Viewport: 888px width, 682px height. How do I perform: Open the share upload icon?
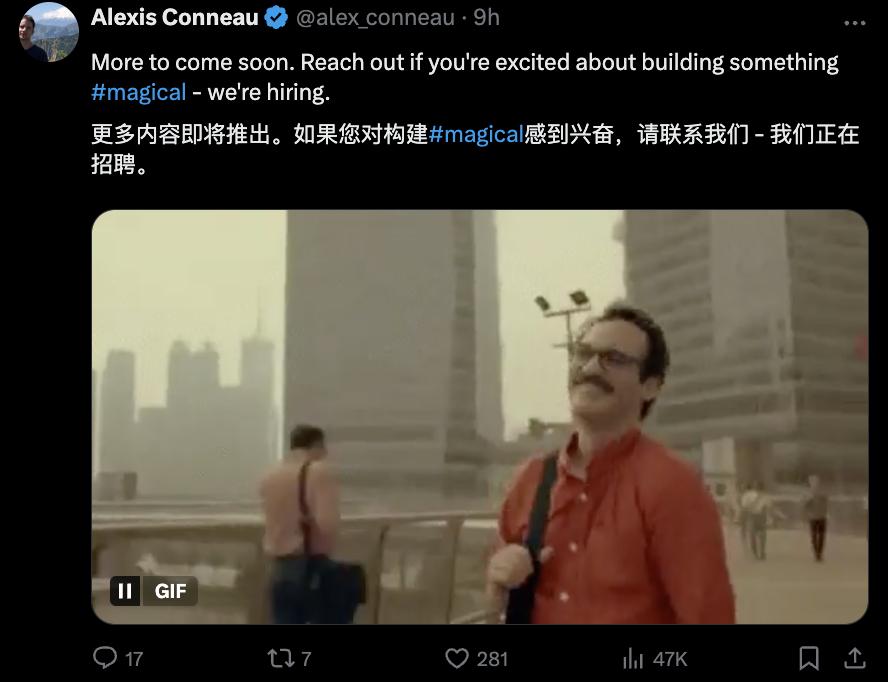855,658
